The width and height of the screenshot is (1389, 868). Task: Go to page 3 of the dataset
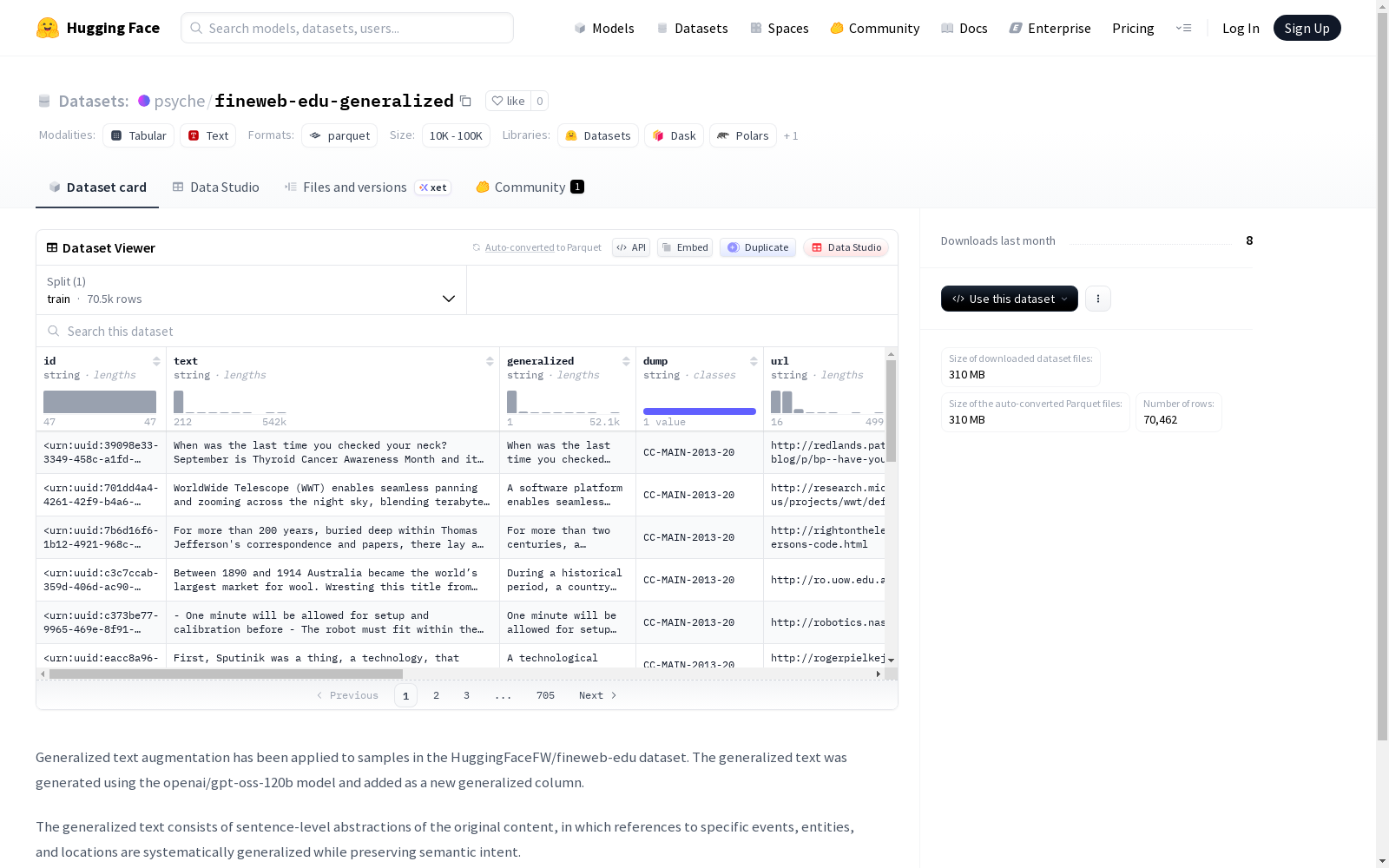(466, 695)
